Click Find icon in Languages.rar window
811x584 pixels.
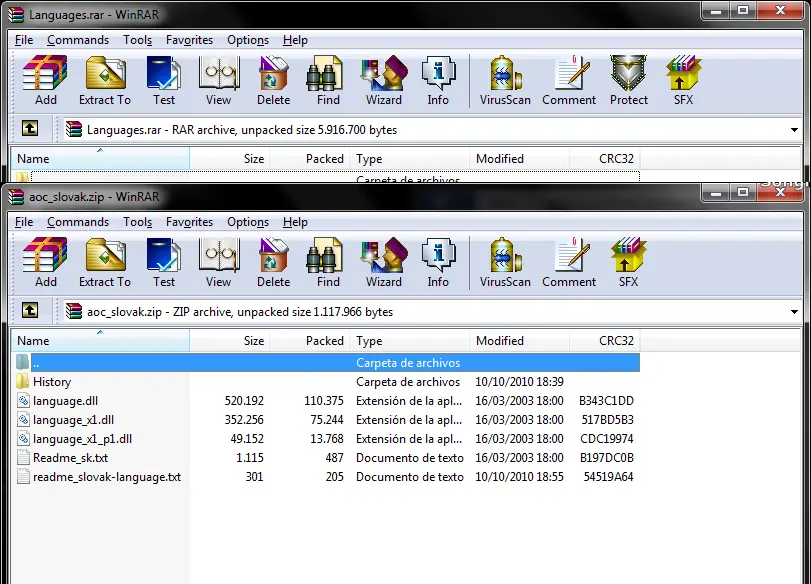tap(328, 80)
